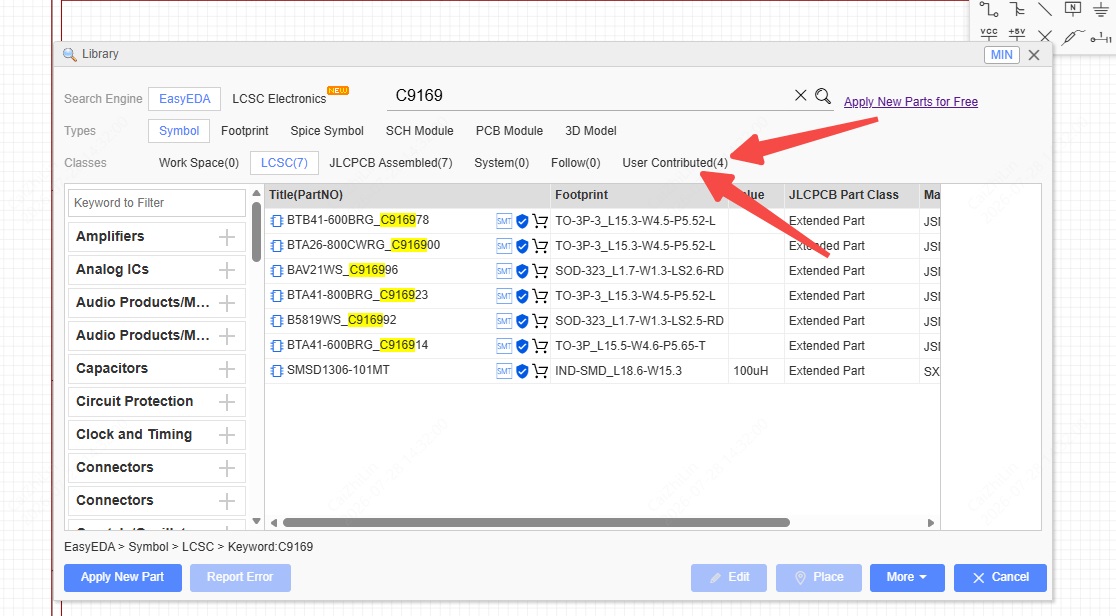
Task: Click verified shield on BAV21WS_C916996 row
Action: pos(522,271)
